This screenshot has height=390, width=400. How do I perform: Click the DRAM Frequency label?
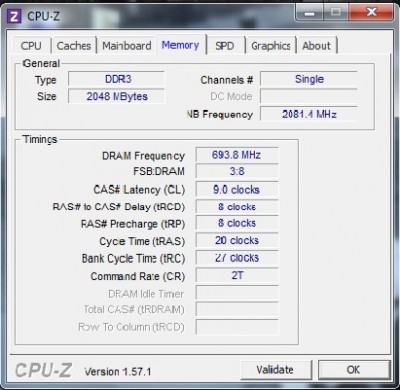tap(143, 156)
